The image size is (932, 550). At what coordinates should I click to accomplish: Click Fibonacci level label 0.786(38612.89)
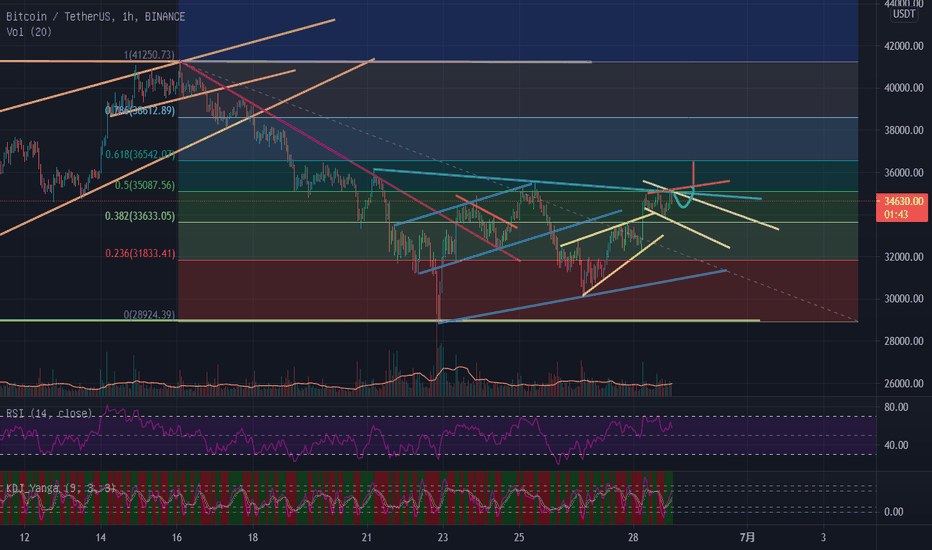tap(140, 111)
